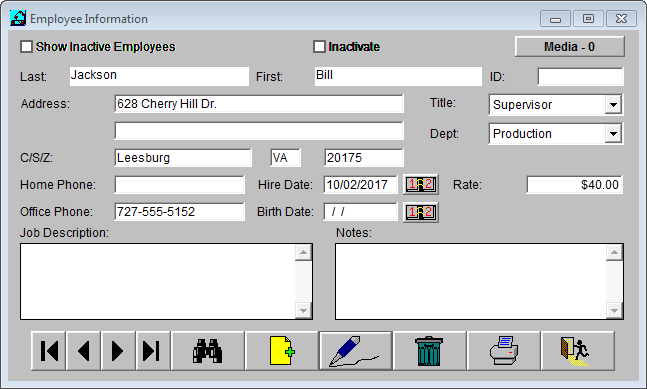Click the Notes scroll down arrow
The width and height of the screenshot is (647, 389).
614,311
